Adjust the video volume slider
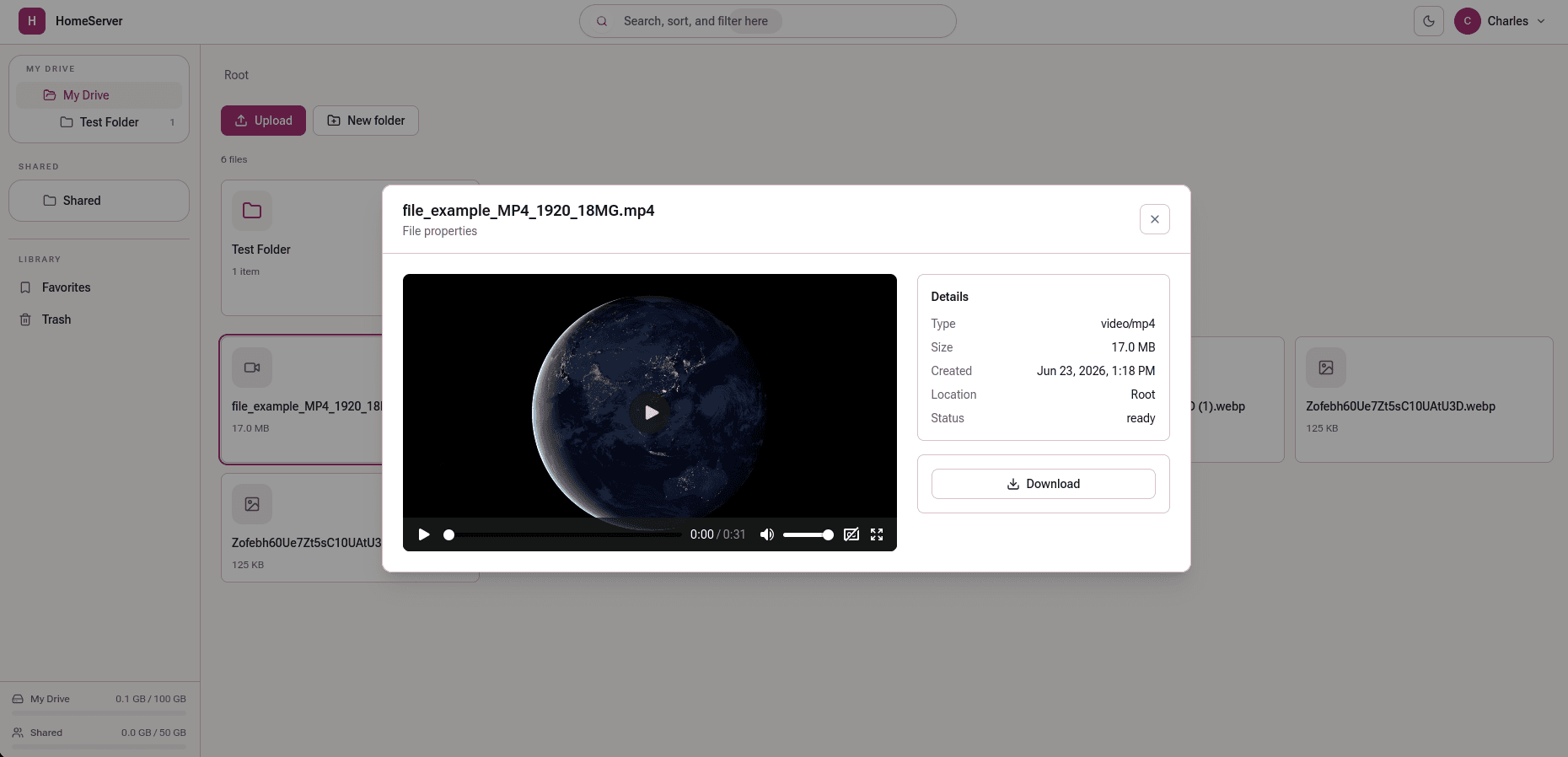This screenshot has width=1568, height=757. [808, 534]
